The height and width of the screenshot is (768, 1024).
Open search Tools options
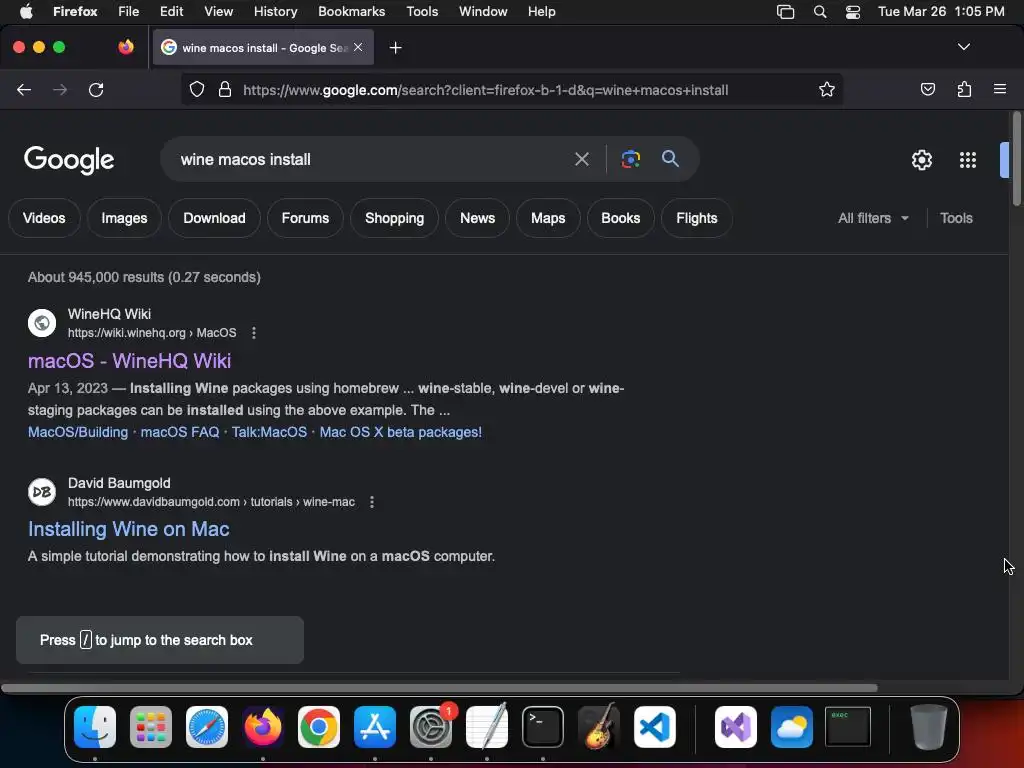956,218
